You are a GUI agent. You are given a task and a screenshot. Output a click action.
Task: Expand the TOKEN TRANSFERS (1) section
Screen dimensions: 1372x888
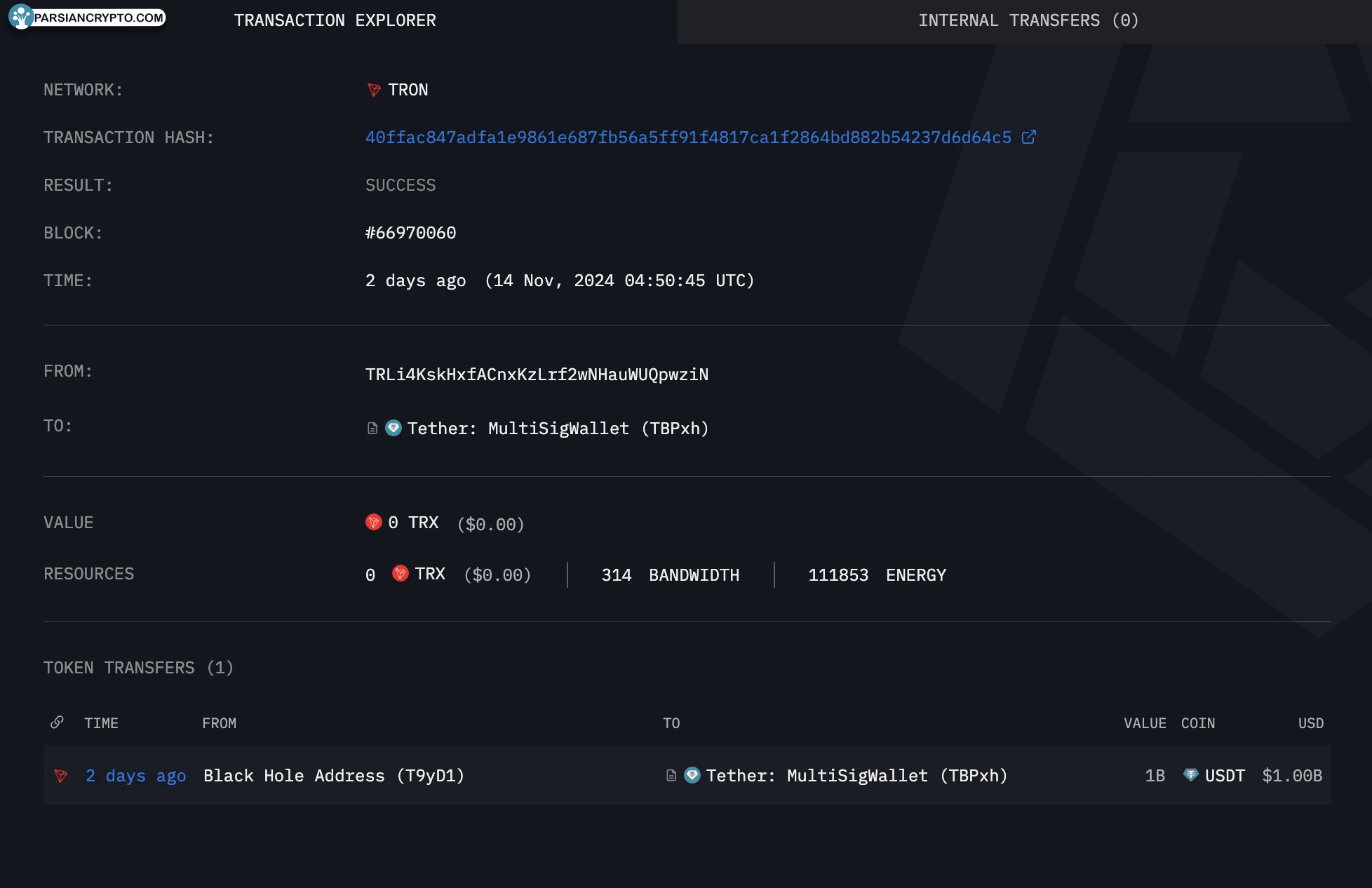139,668
